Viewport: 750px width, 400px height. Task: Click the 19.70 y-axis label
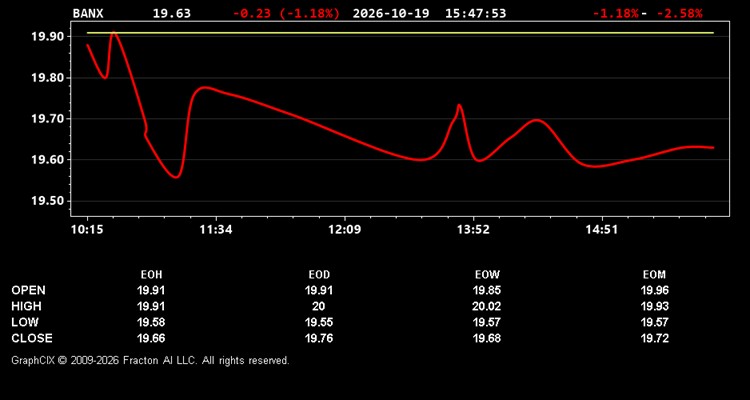click(x=48, y=119)
